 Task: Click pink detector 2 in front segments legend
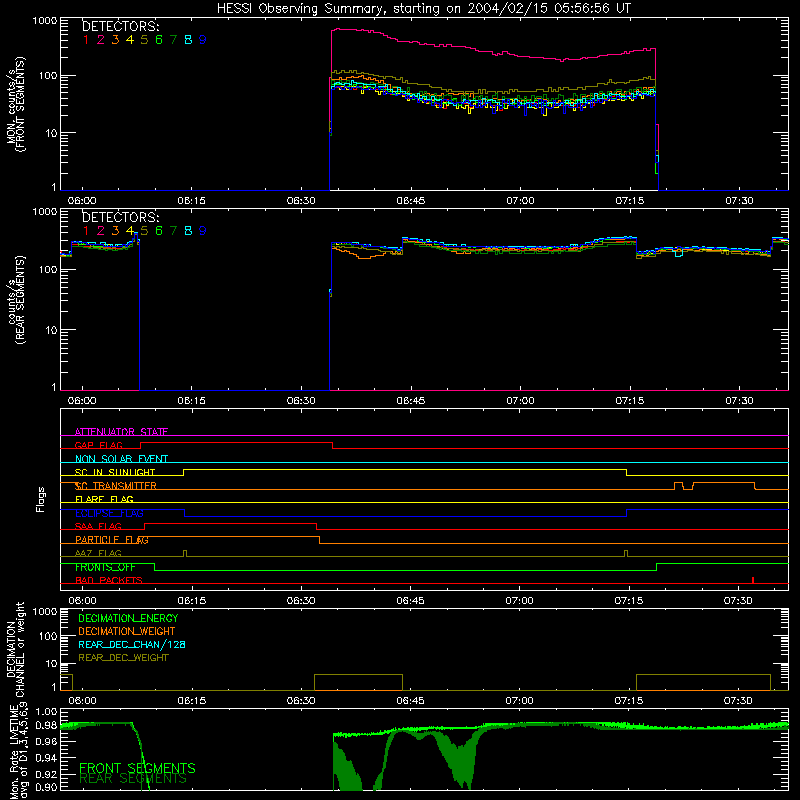pos(101,40)
